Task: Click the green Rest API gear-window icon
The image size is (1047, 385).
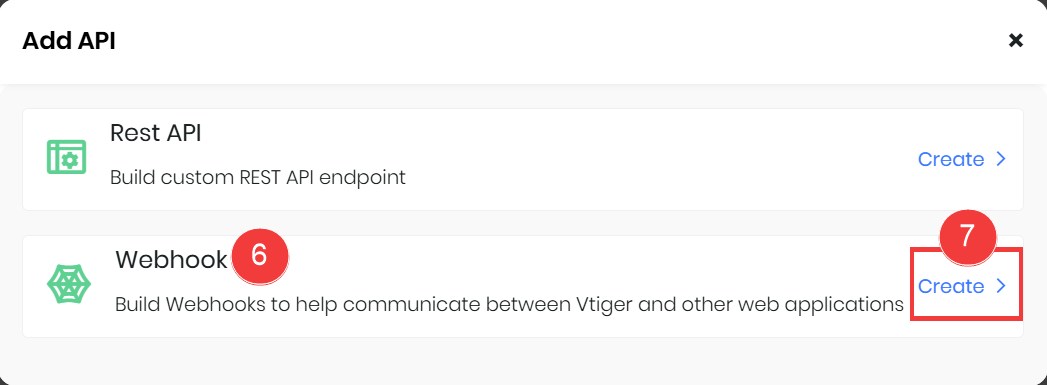Action: click(x=67, y=157)
